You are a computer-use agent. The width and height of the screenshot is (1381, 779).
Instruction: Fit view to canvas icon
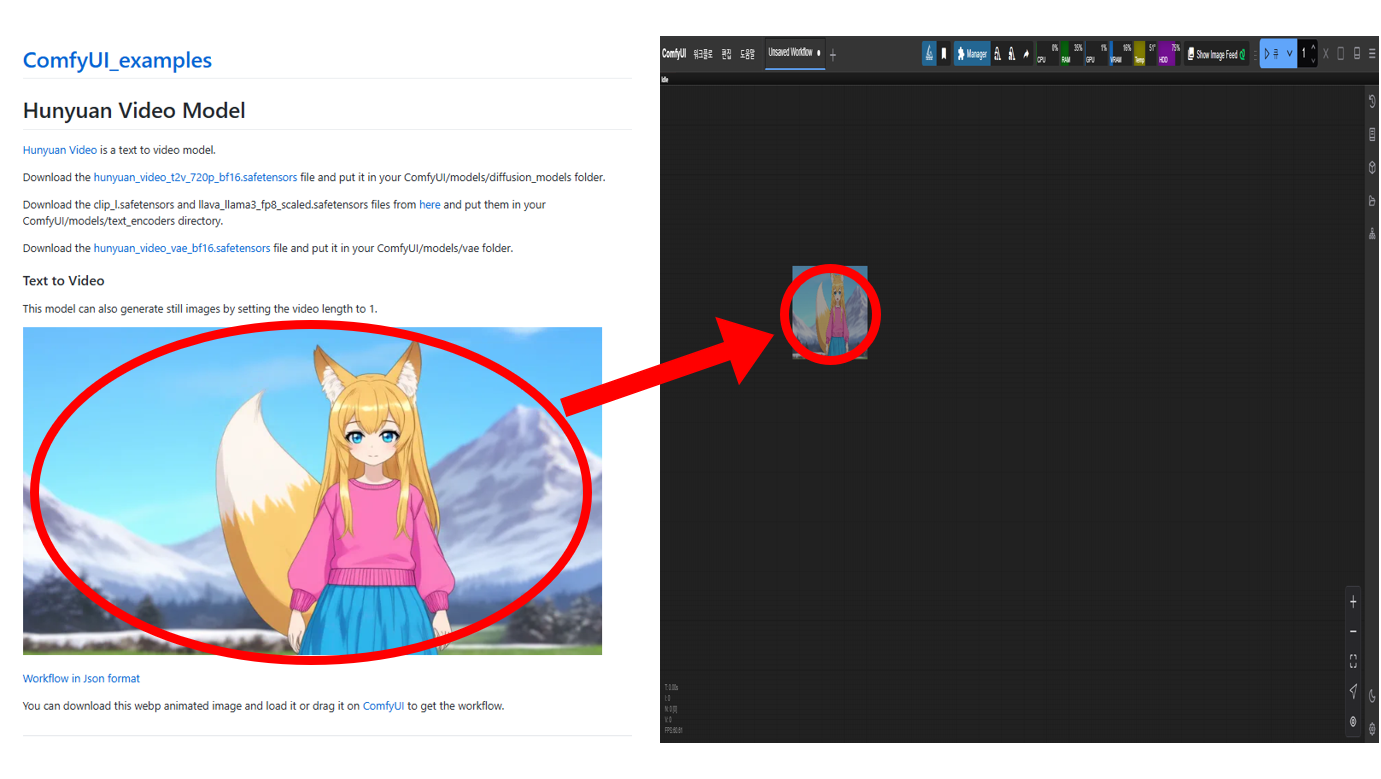point(1353,661)
